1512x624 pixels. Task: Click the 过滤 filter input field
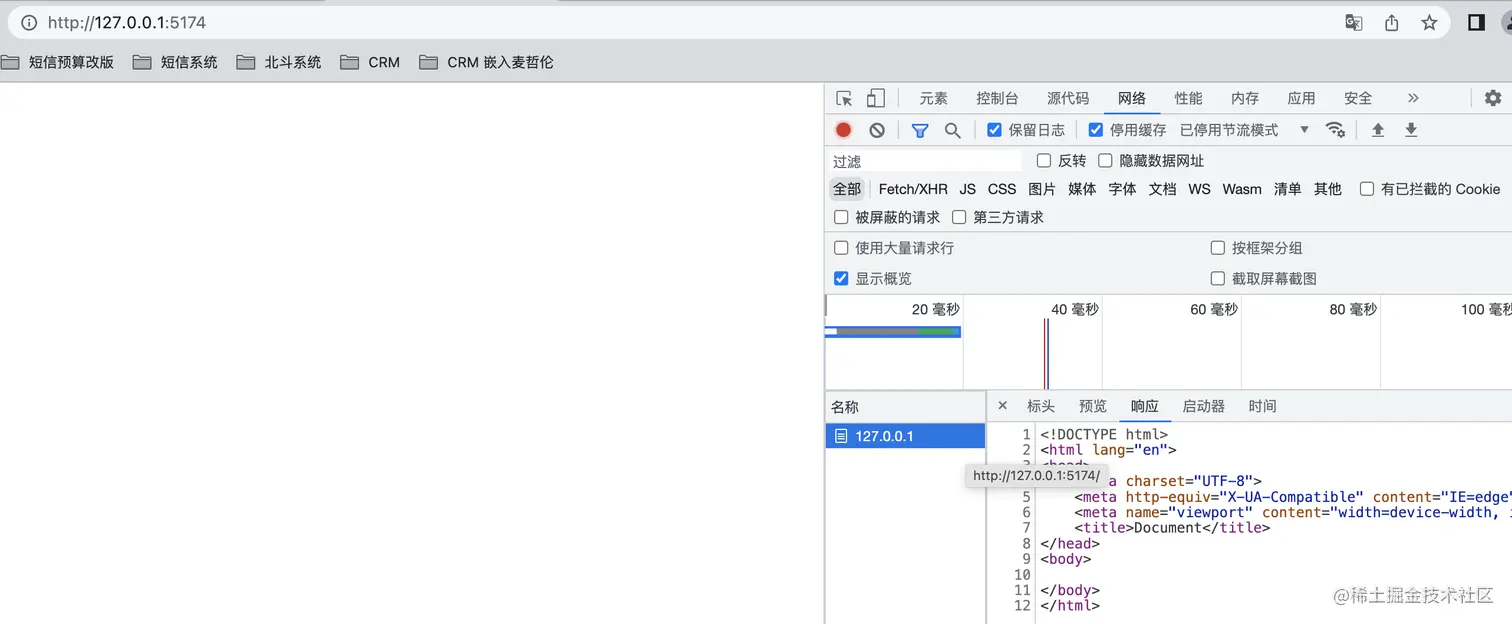coord(925,161)
